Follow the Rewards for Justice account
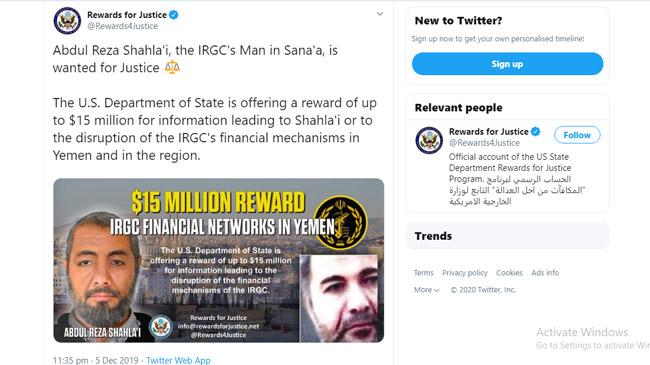Screen dimensions: 650x365 pos(577,135)
